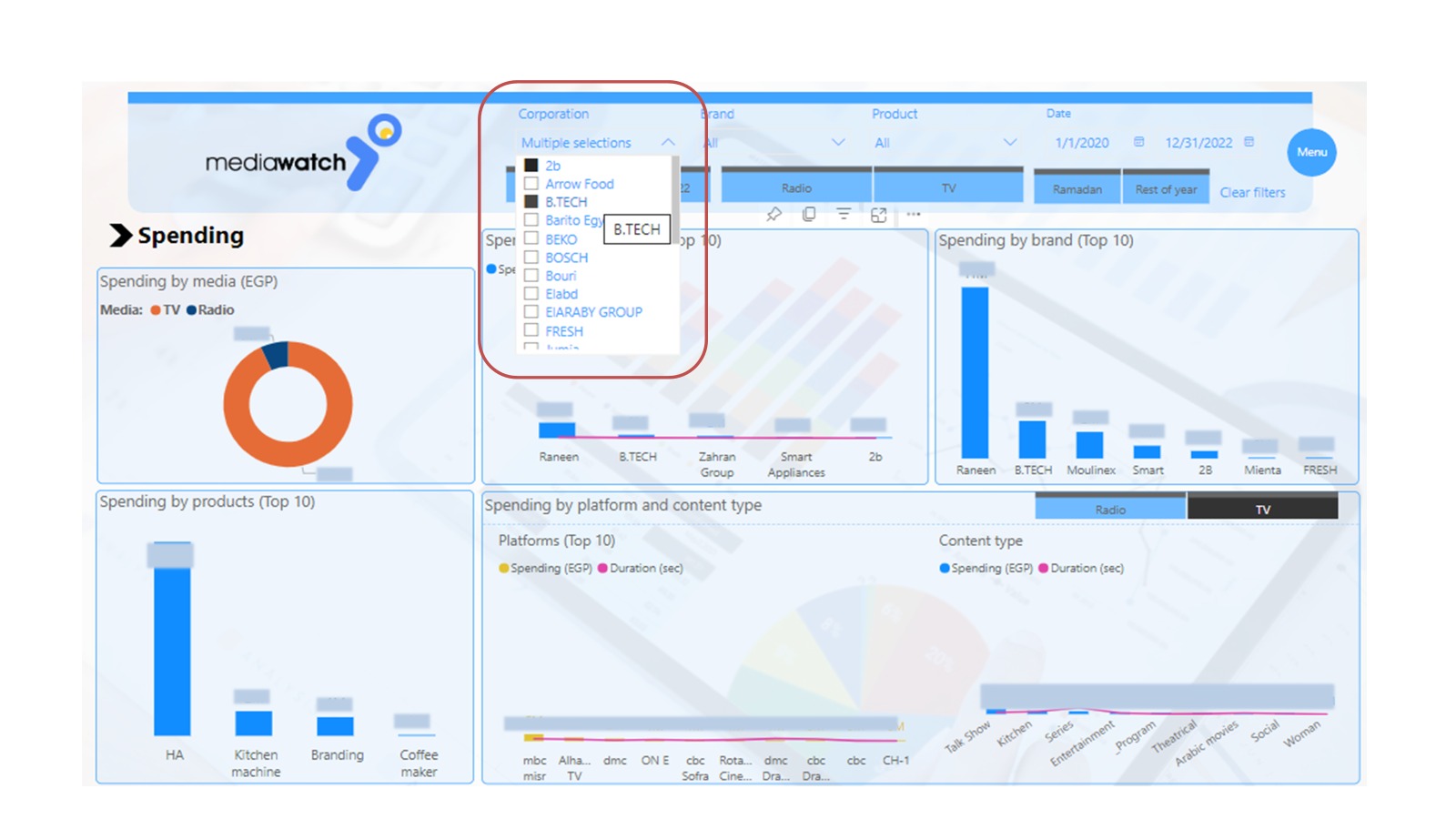Viewport: 1456px width, 819px height.
Task: Click the TV legend swatch in media chart
Action: pos(156,310)
